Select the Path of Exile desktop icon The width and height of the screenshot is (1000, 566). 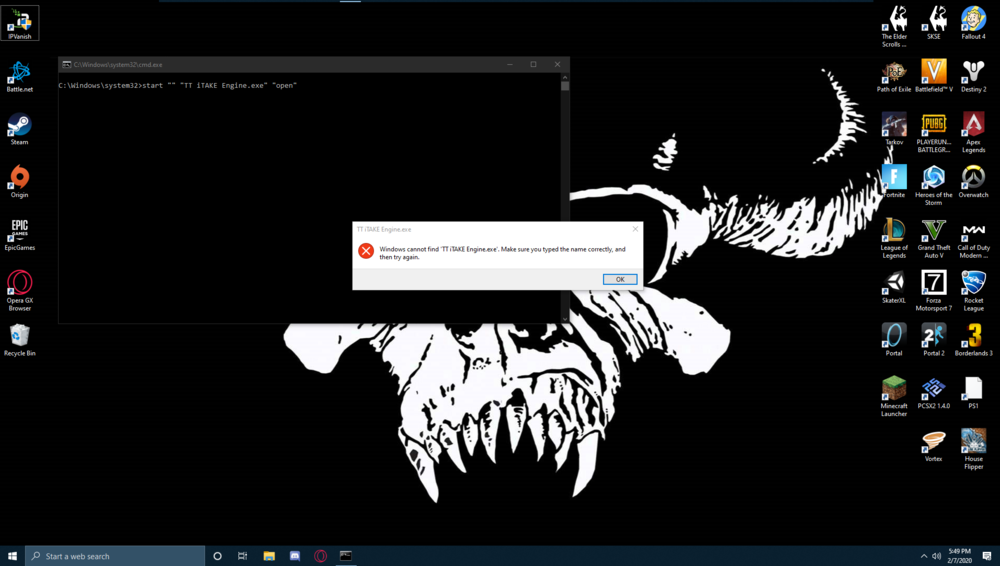894,76
